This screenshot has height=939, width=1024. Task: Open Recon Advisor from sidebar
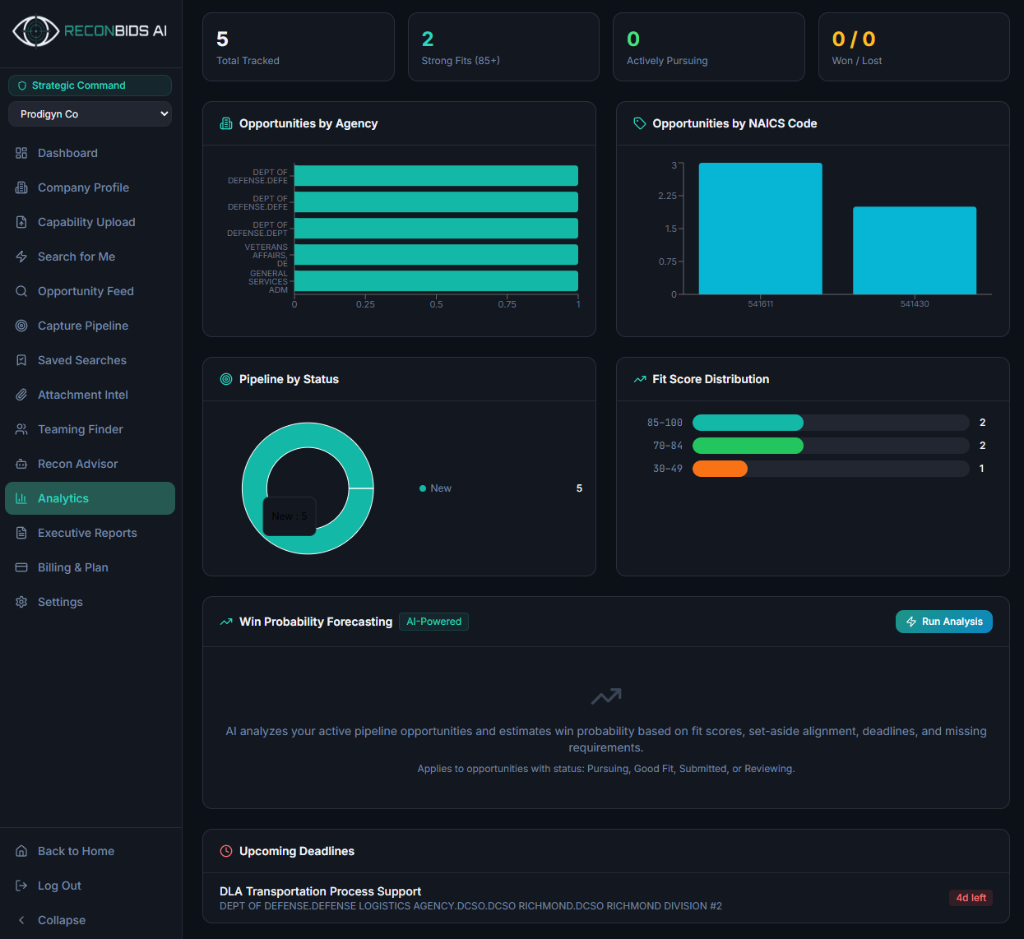(90, 464)
